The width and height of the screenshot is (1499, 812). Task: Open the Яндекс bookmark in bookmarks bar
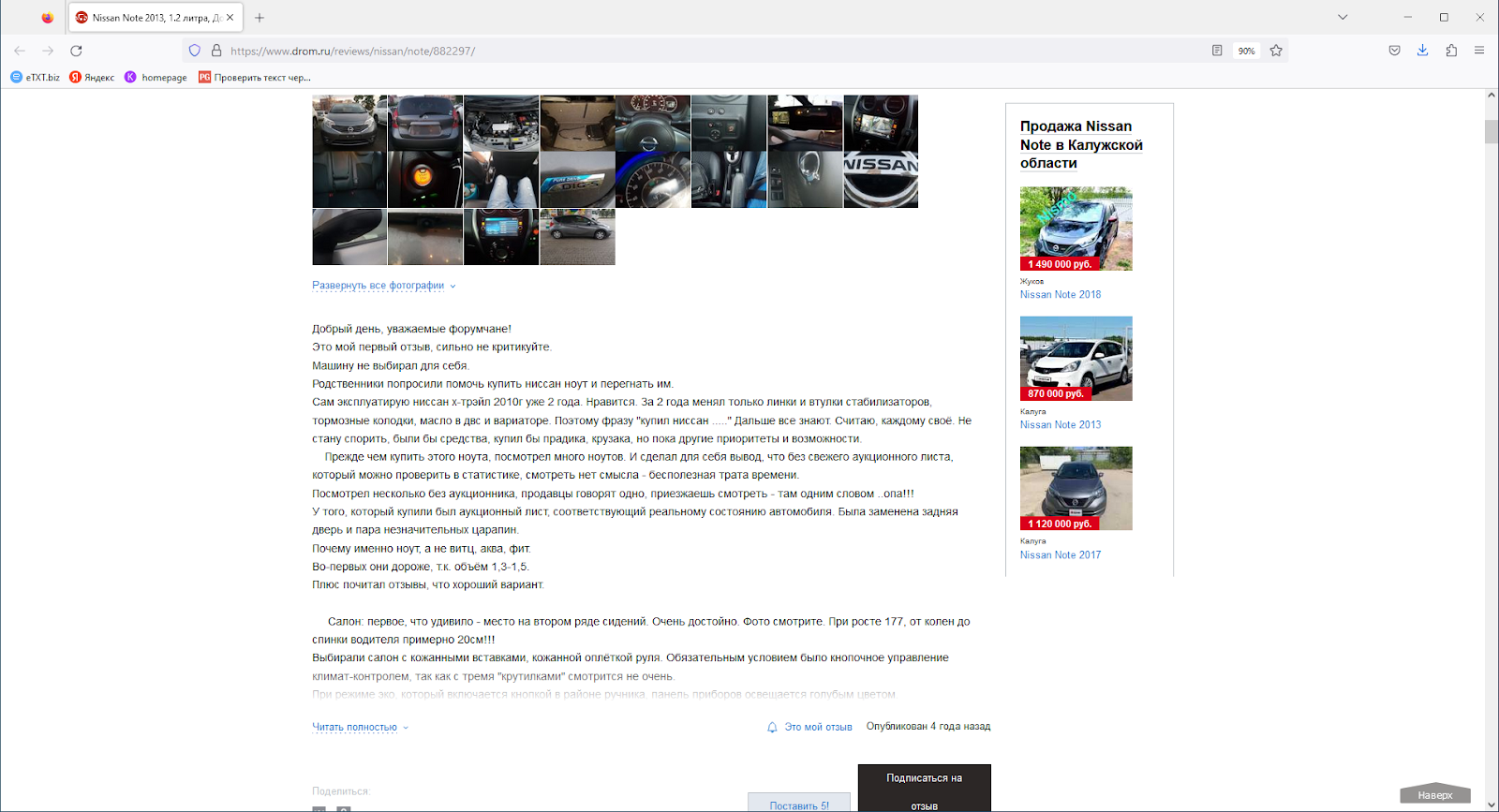click(x=92, y=78)
